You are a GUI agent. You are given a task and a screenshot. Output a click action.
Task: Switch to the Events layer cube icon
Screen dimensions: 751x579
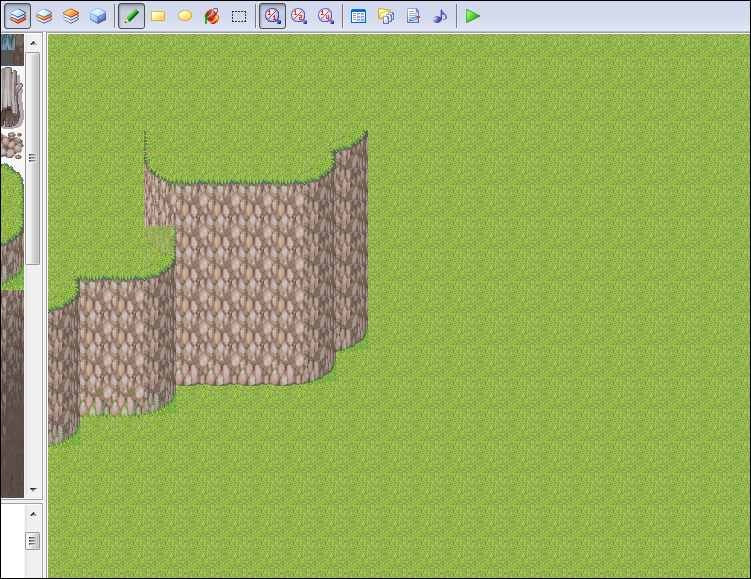pyautogui.click(x=98, y=16)
